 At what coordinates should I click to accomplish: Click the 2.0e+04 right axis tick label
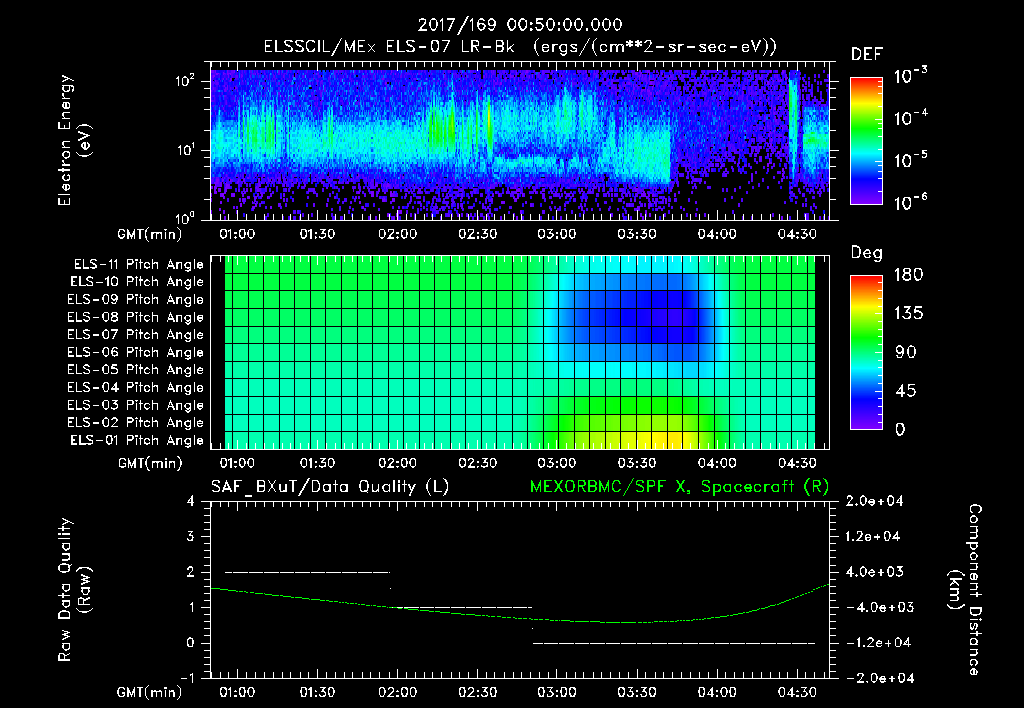(873, 501)
